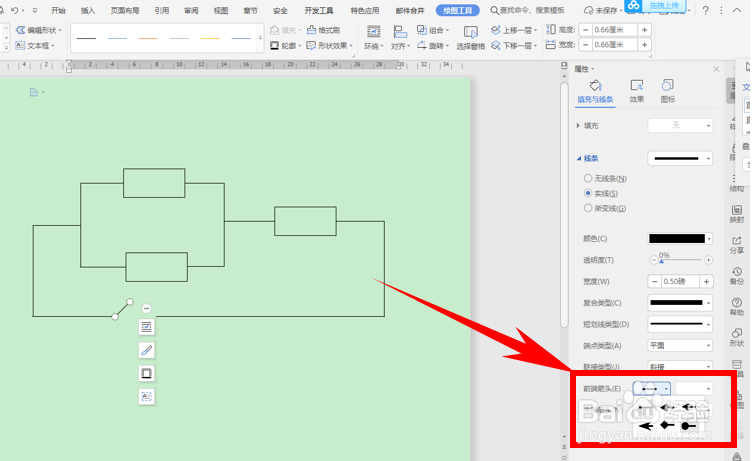Open the 开始 ribbon tab
This screenshot has width=753, height=461.
click(x=58, y=10)
